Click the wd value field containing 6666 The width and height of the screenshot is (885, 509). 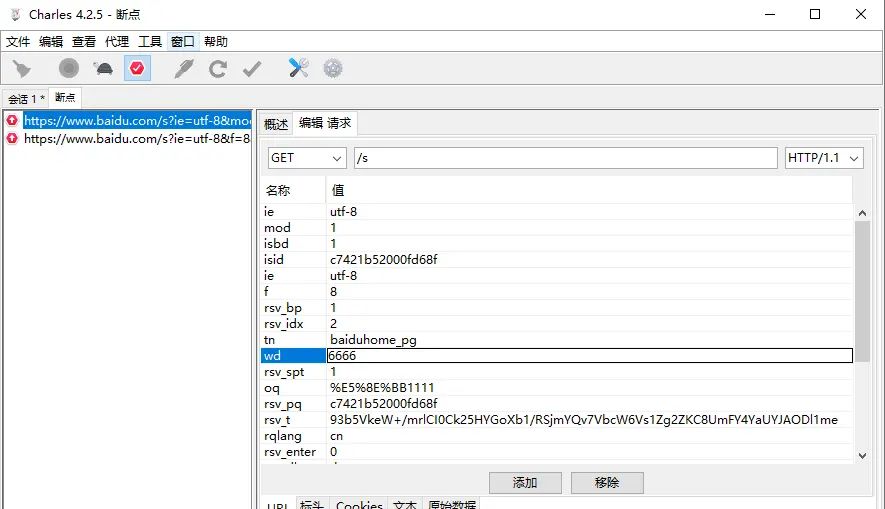(590, 356)
